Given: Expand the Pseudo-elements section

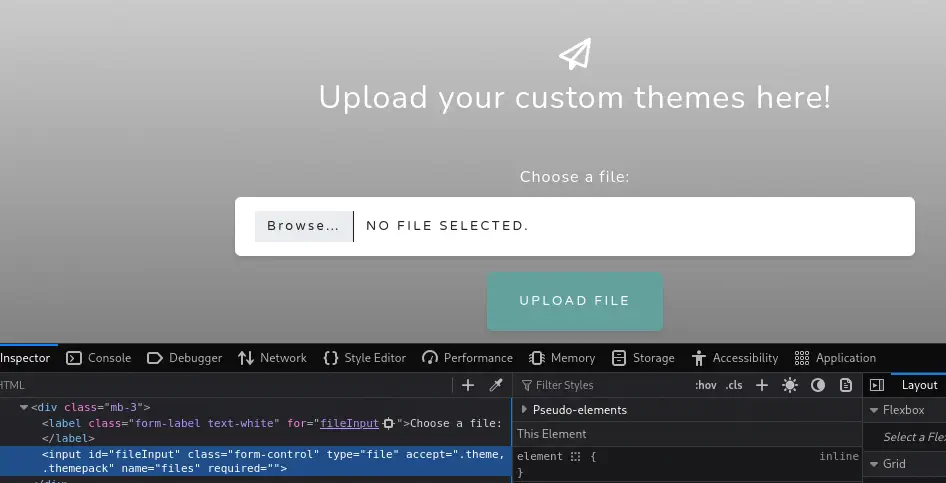Looking at the screenshot, I should tap(525, 410).
